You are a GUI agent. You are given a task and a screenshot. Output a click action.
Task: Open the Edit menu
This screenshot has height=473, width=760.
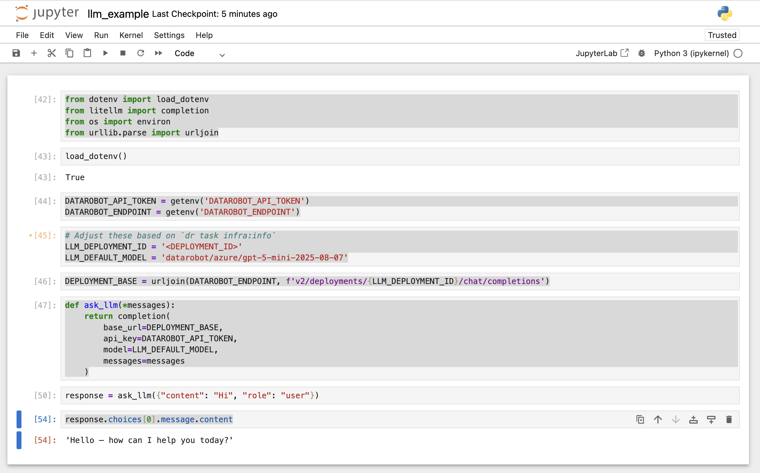(x=47, y=35)
